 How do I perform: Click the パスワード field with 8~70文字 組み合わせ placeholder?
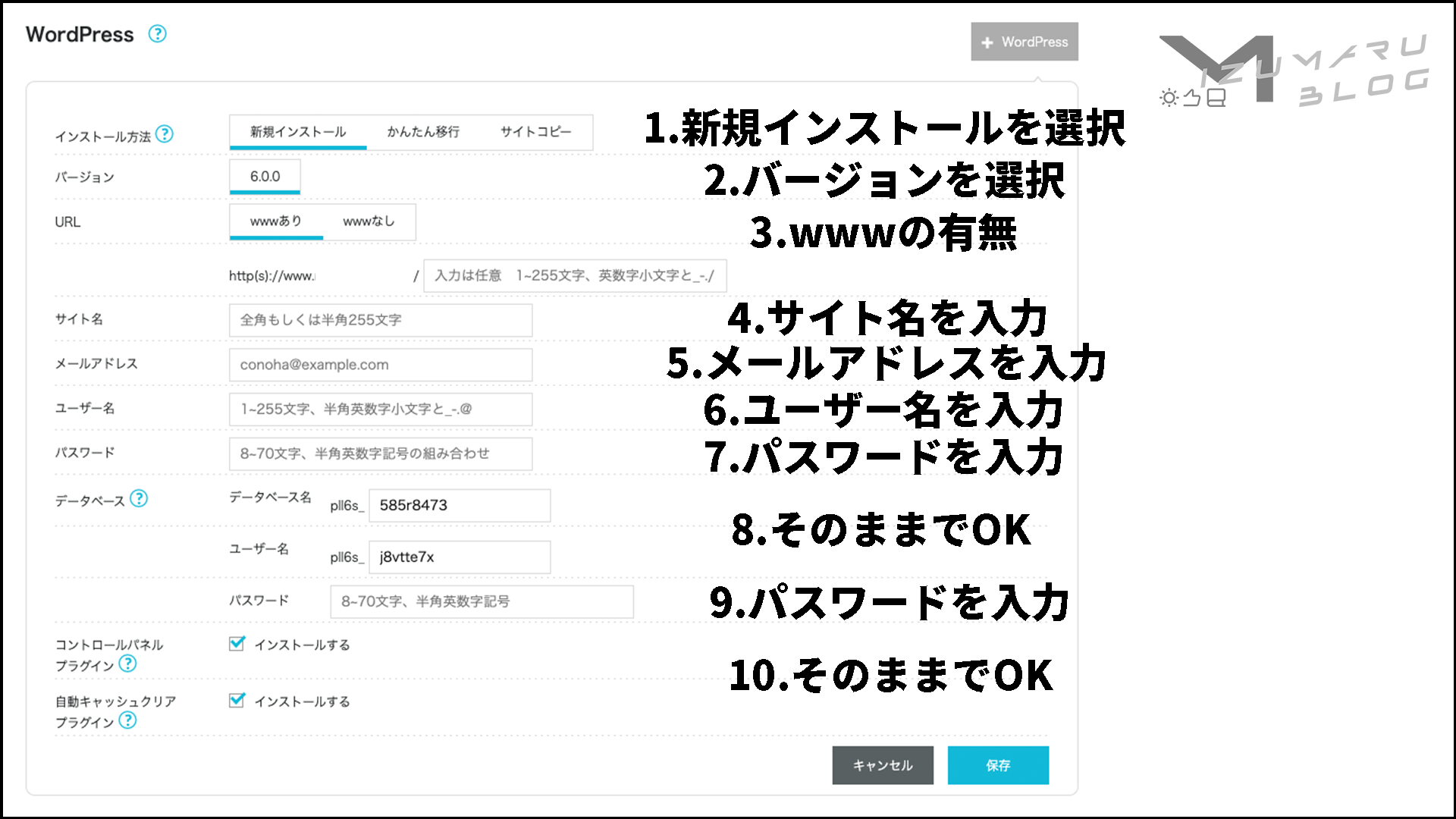tap(381, 453)
